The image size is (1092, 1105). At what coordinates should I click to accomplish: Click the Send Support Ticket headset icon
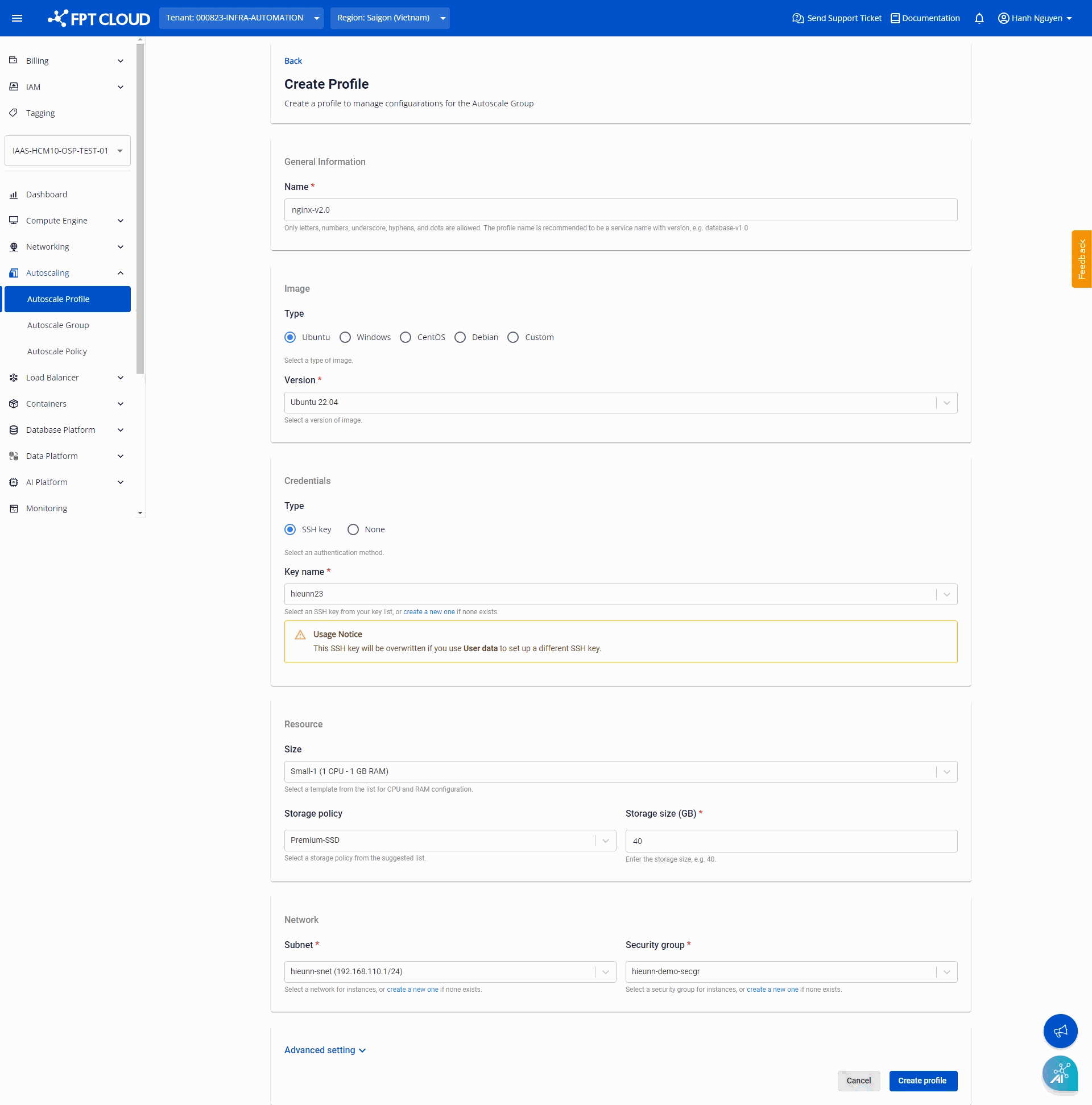point(797,18)
